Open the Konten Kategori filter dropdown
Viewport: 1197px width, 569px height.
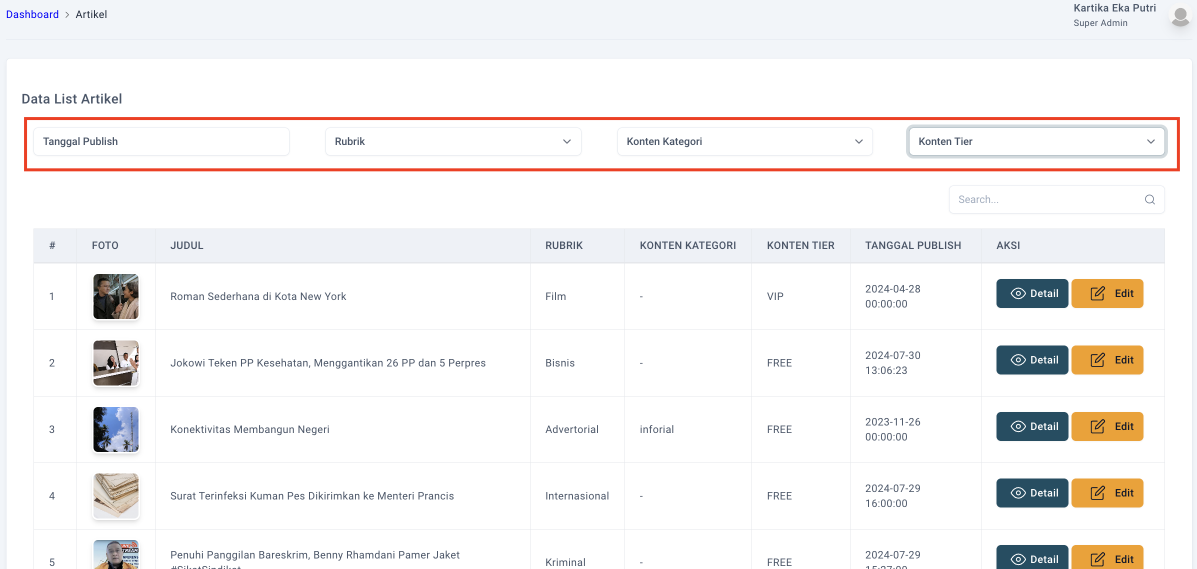coord(745,141)
